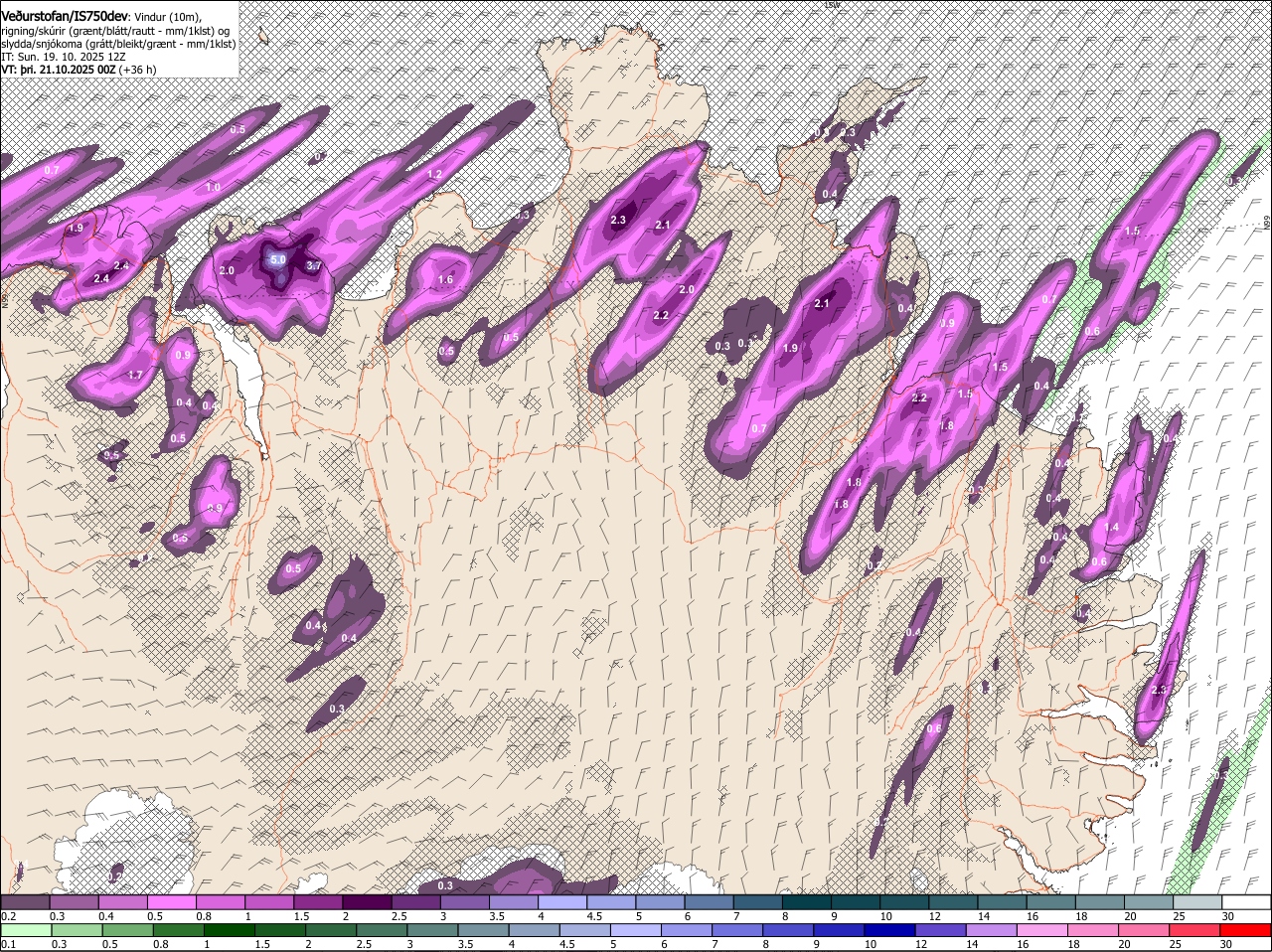
Task: Select the dark green lower scale swatch starting at 1
Action: coord(230,930)
